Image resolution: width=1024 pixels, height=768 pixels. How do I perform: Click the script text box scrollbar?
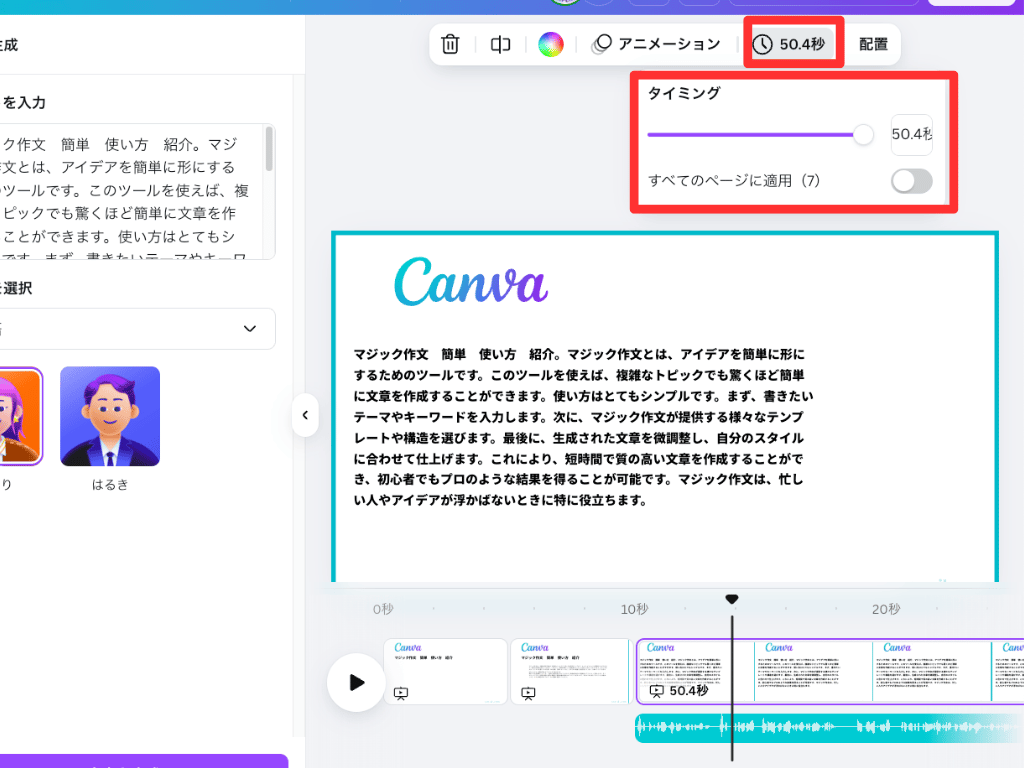pos(269,149)
